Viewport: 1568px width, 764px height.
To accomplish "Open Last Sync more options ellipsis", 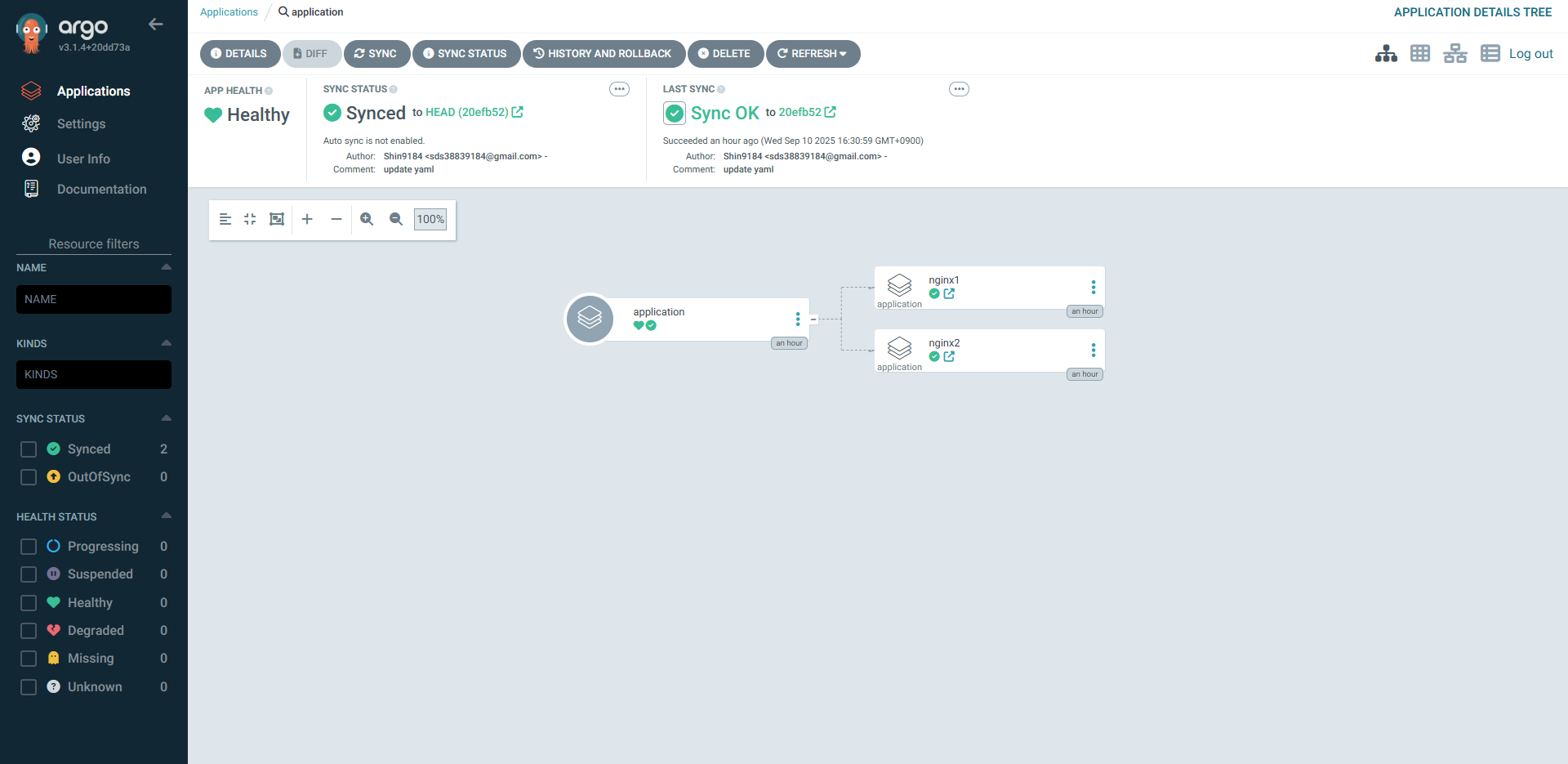I will pyautogui.click(x=960, y=89).
